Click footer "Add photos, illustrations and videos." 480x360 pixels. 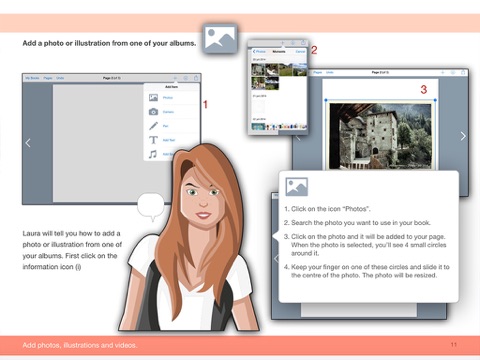coord(80,345)
